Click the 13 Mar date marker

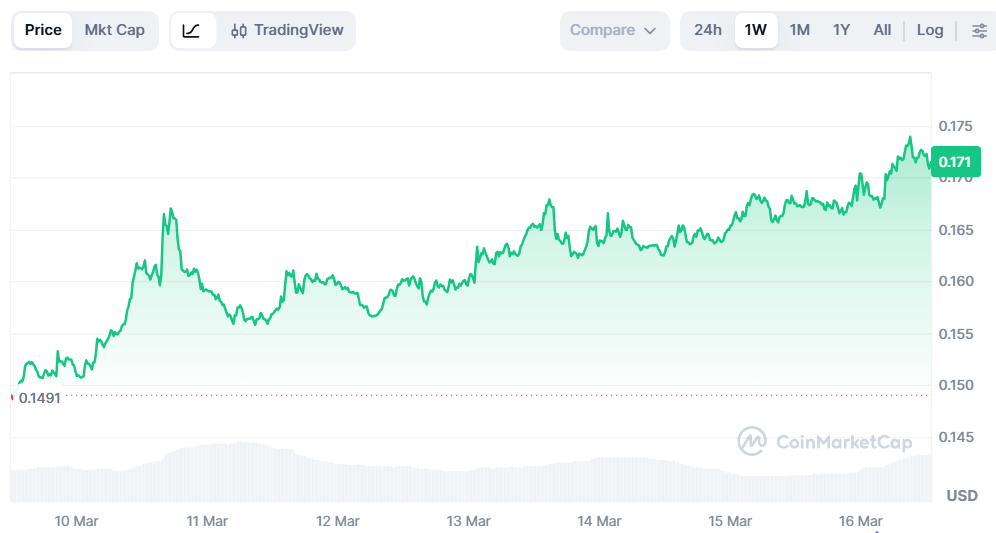pos(468,521)
